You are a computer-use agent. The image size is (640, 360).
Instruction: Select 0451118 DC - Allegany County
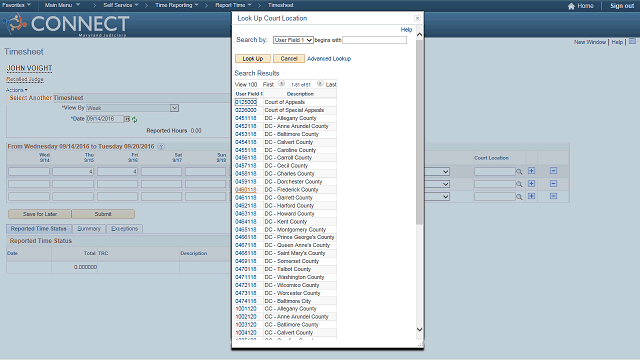pos(246,118)
